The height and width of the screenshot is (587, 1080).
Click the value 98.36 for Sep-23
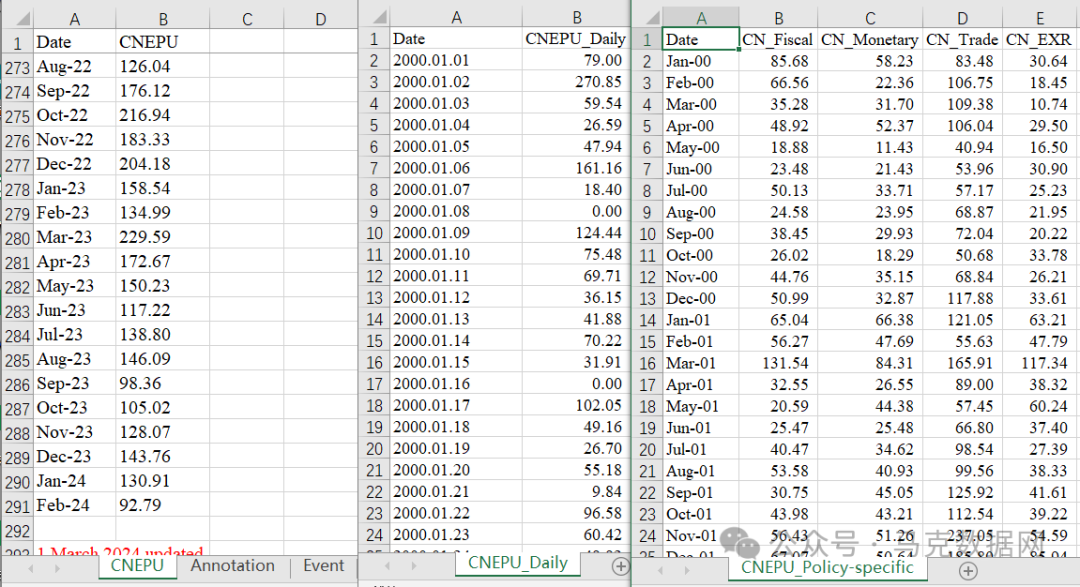(163, 383)
